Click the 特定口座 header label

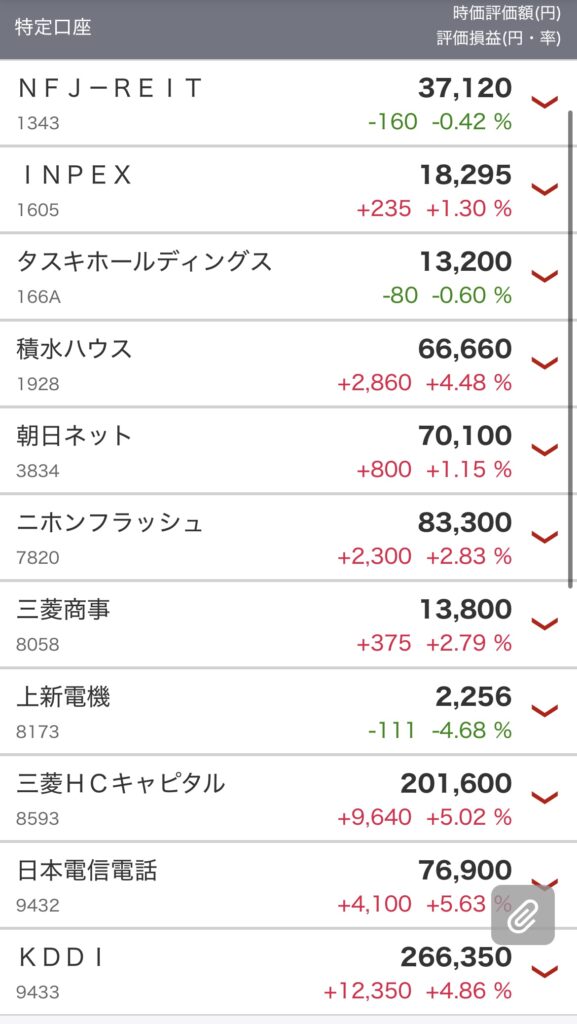(53, 28)
